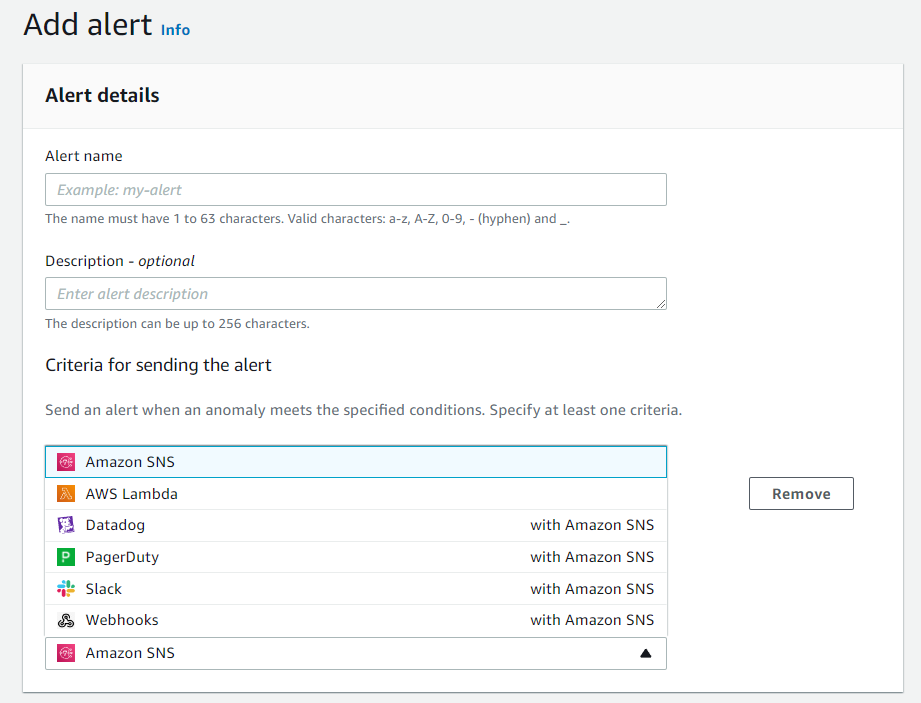
Task: Click the Amazon SNS icon in the highlighted option
Action: [x=66, y=462]
